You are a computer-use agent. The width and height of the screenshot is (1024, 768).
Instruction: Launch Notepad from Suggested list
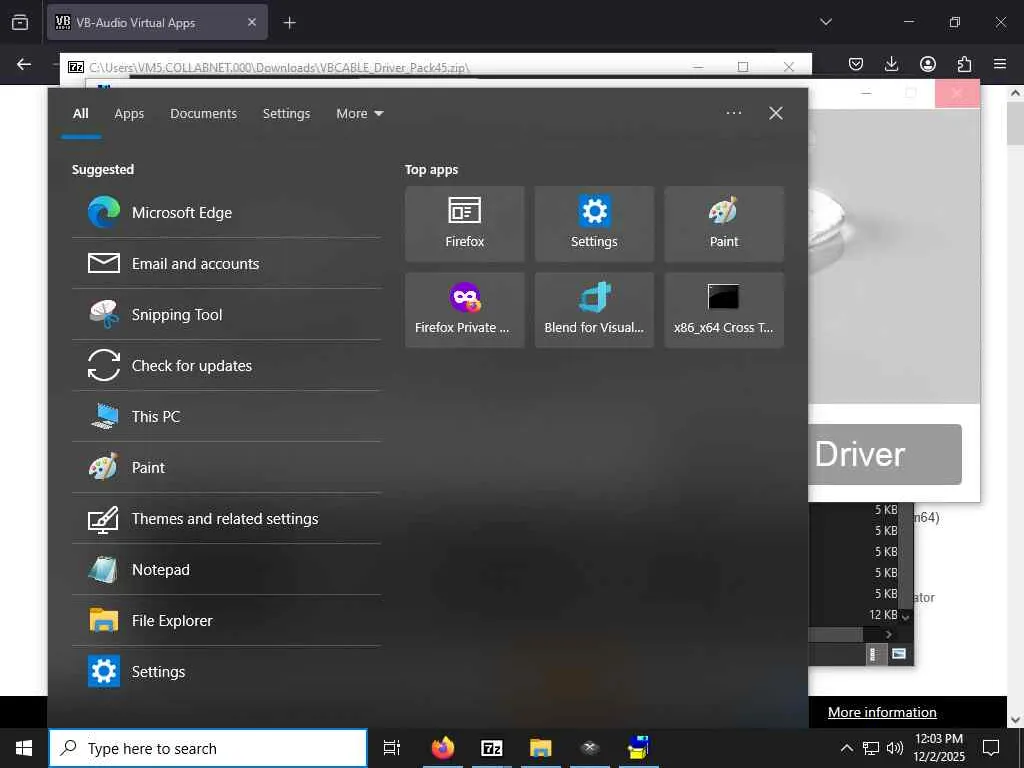pos(226,569)
